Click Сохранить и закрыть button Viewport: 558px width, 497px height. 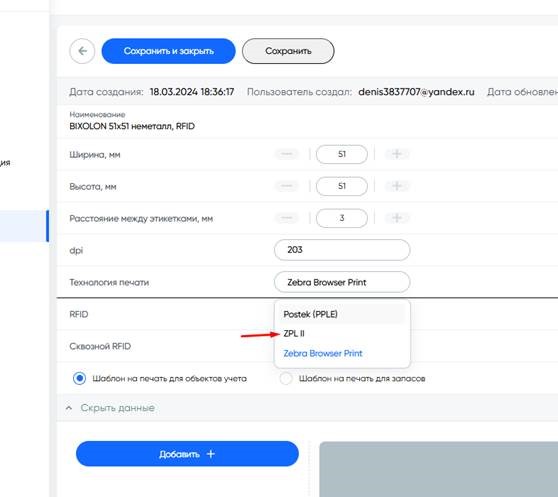pyautogui.click(x=169, y=51)
